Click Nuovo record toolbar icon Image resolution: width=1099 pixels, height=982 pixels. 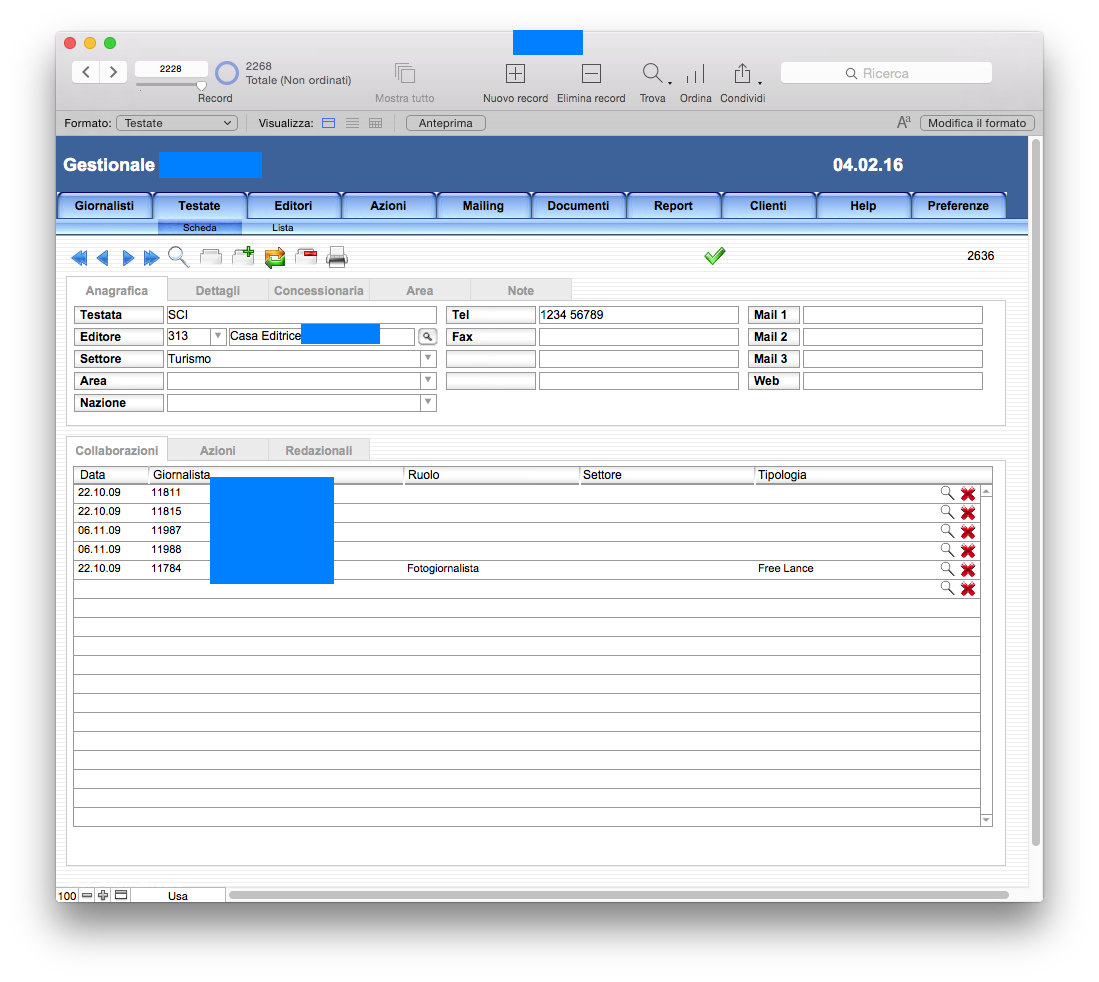pos(515,74)
